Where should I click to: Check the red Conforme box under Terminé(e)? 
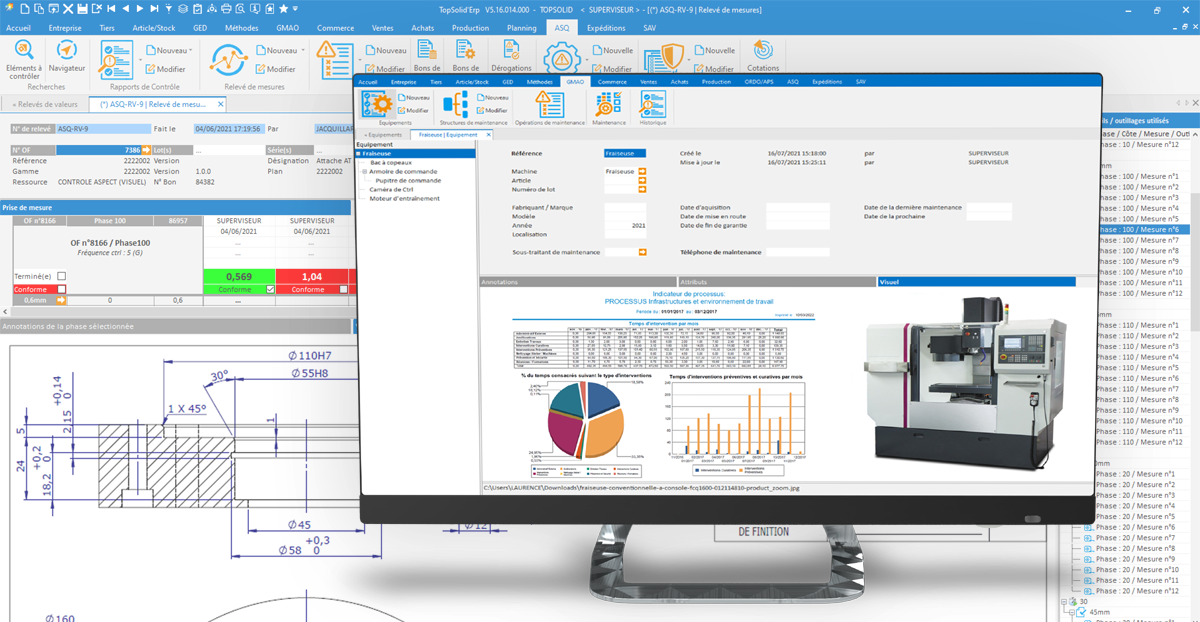pyautogui.click(x=61, y=289)
